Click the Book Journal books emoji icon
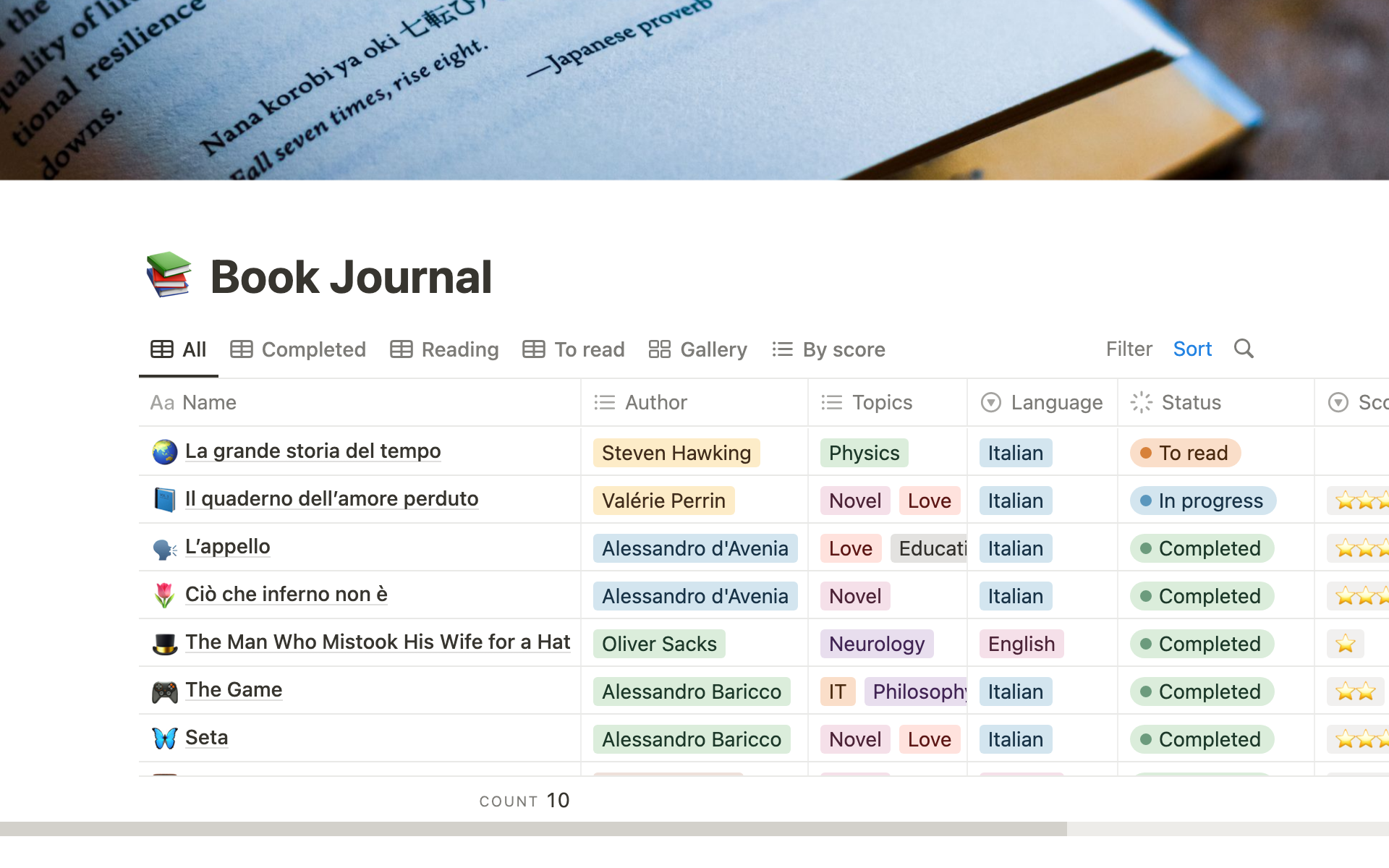 (169, 276)
